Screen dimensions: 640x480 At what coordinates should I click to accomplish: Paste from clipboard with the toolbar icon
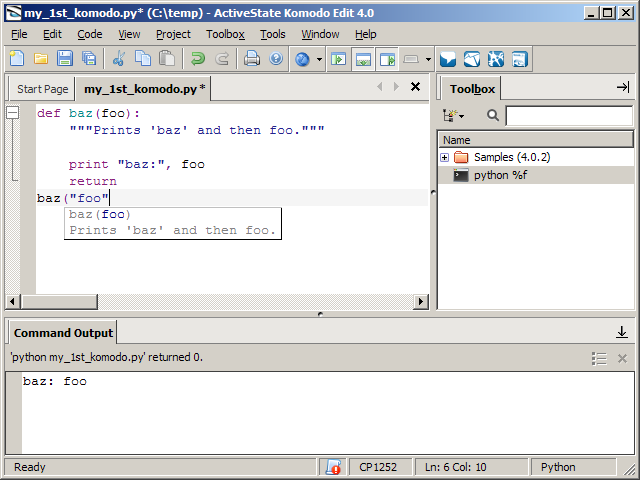[167, 59]
